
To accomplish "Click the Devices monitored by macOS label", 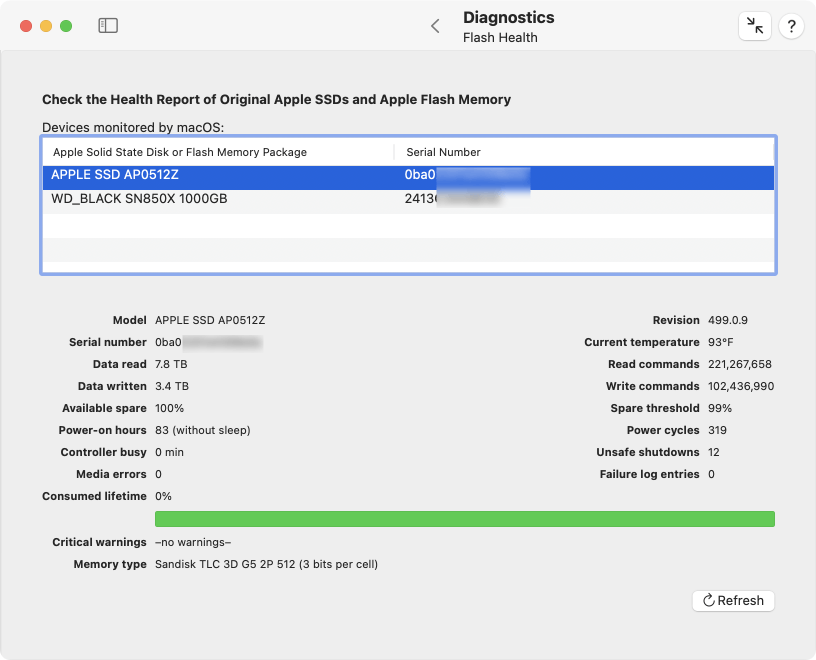I will click(133, 128).
